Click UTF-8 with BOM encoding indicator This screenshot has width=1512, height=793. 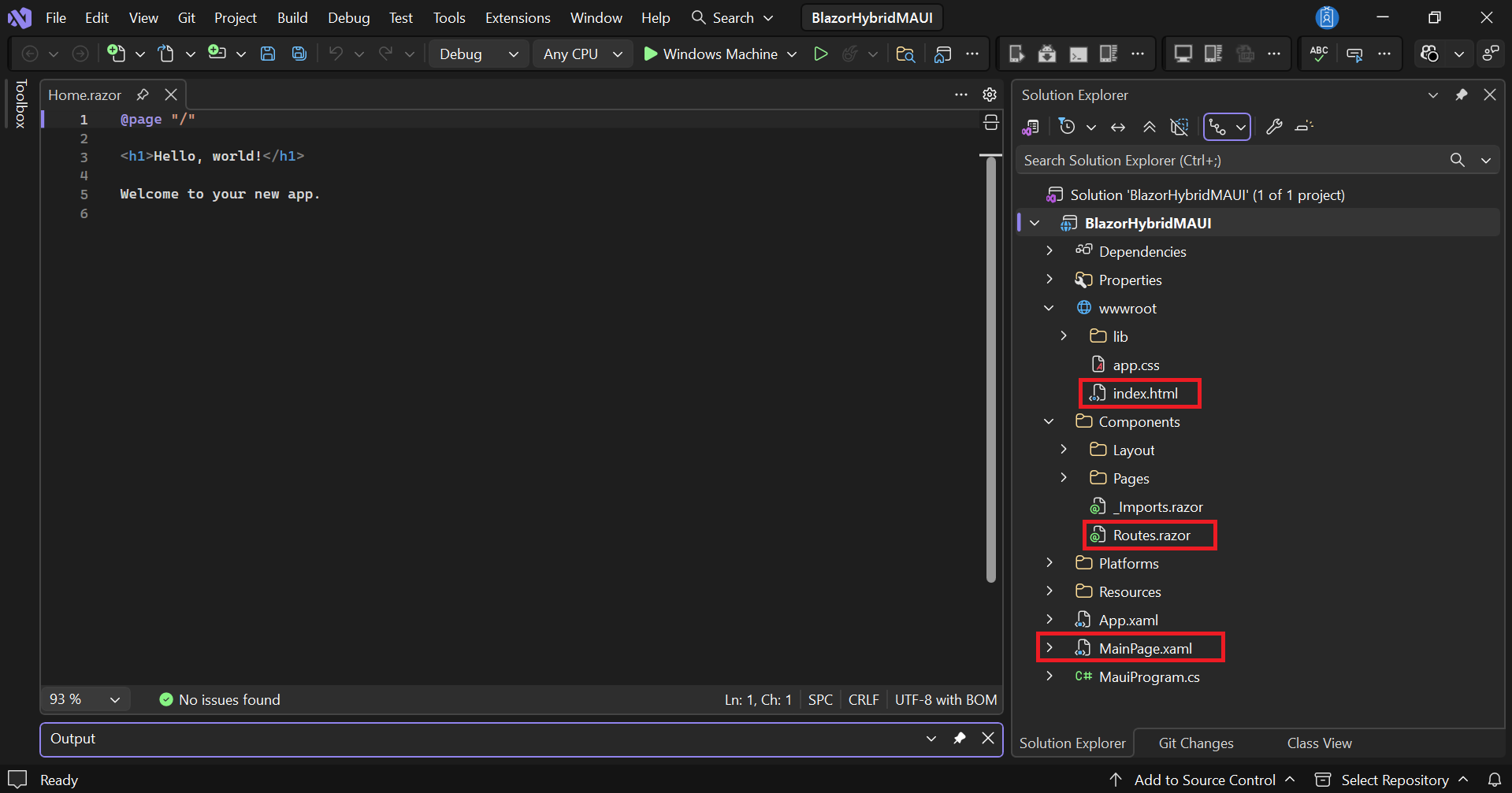point(945,699)
